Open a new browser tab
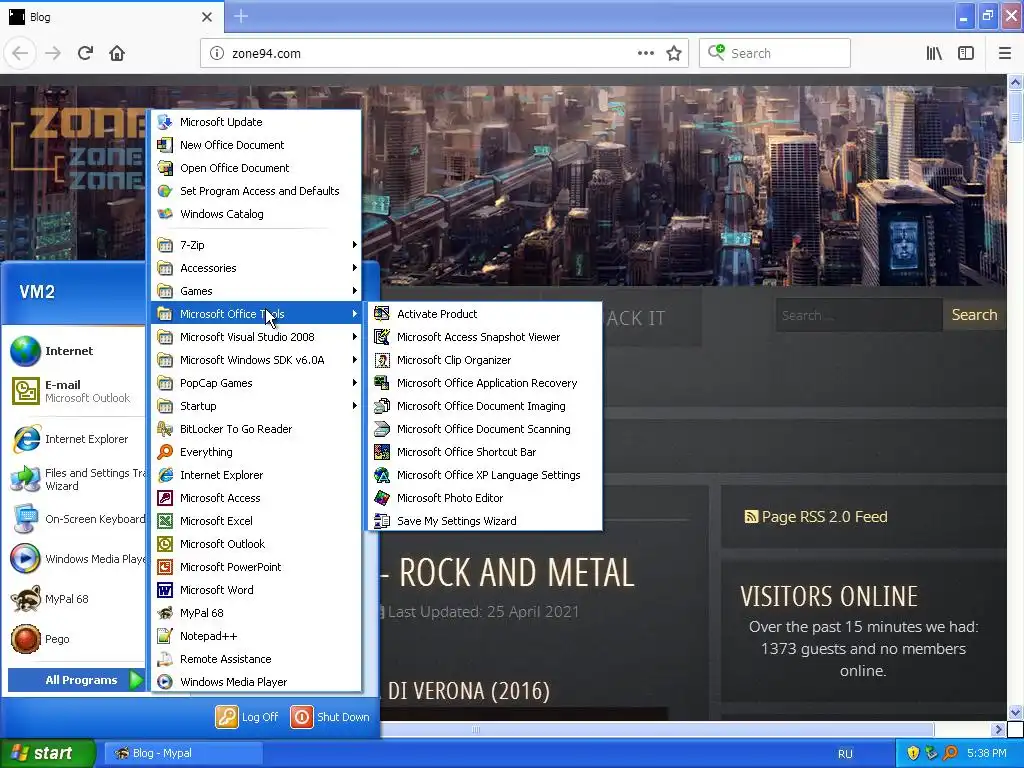This screenshot has height=768, width=1024. click(x=241, y=16)
